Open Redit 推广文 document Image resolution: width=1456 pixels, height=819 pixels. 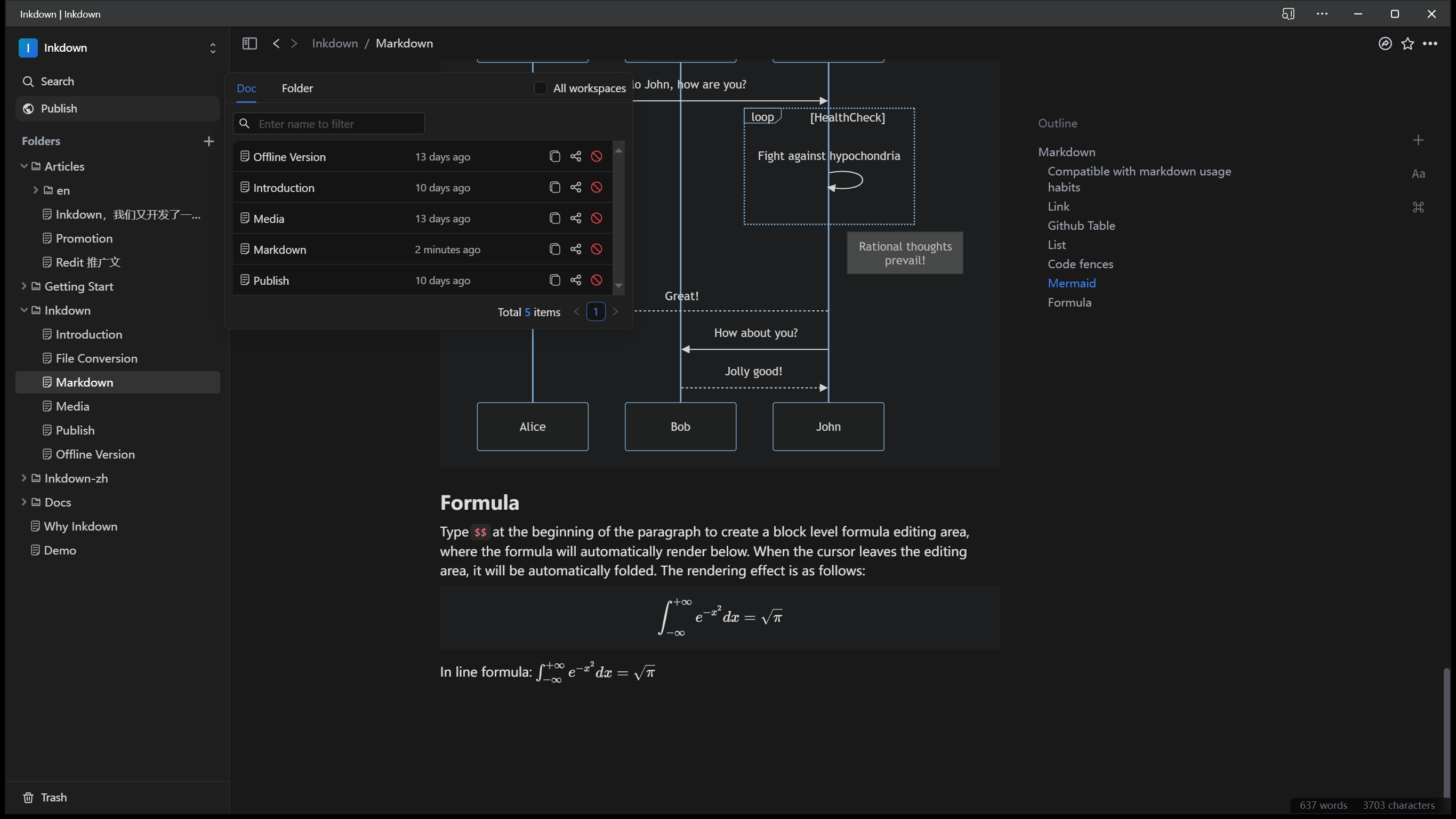tap(117, 262)
